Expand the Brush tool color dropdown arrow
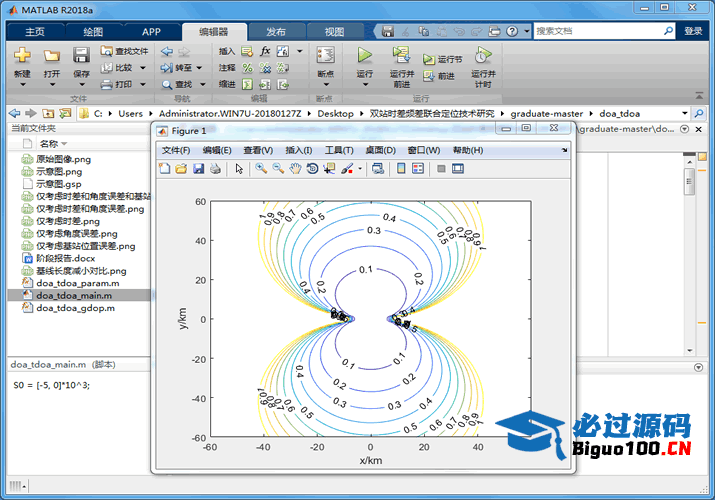The height and width of the screenshot is (500, 715). pos(360,169)
